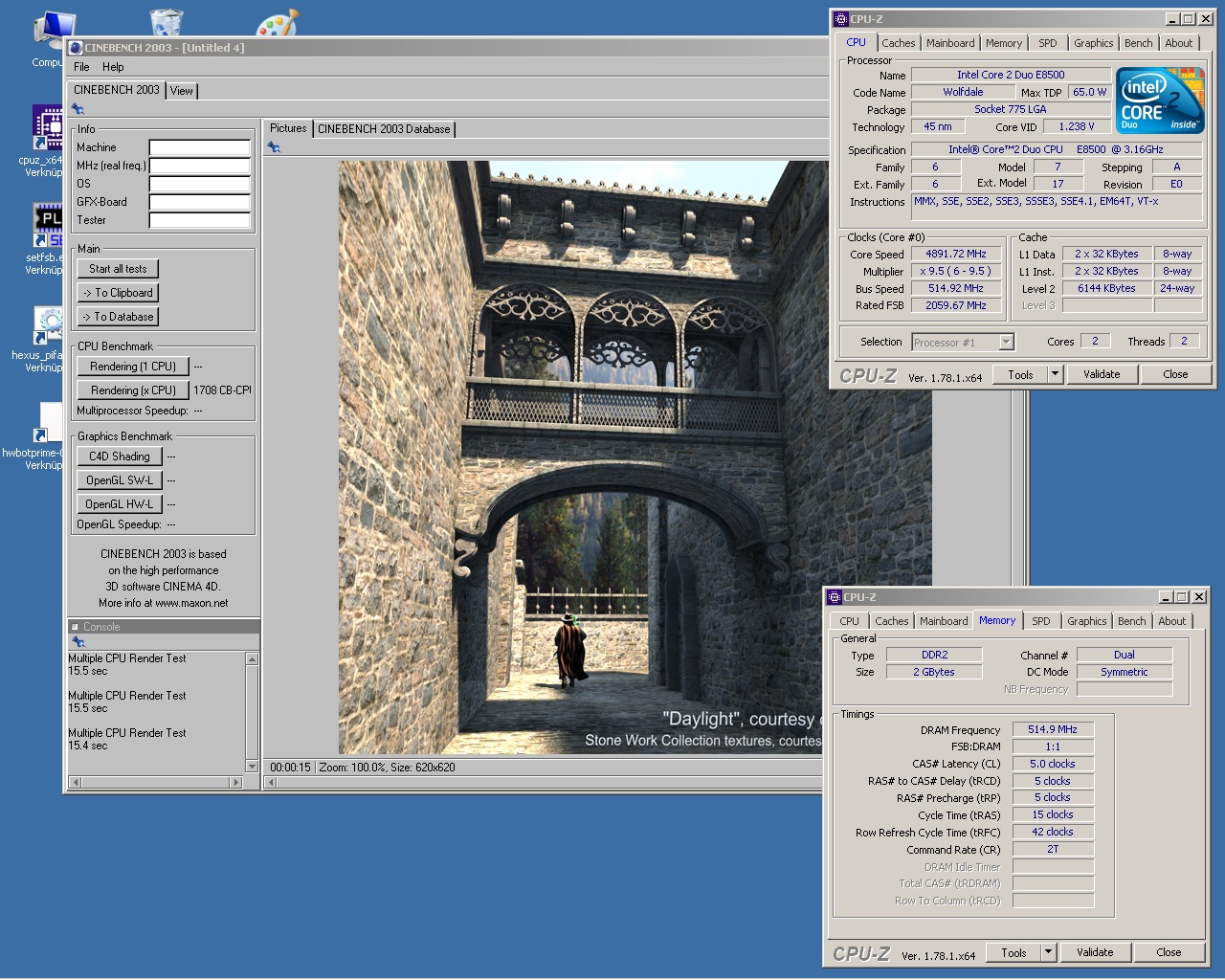
Task: Click the 514.9 MHz DRAM Frequency value
Action: tap(1053, 729)
